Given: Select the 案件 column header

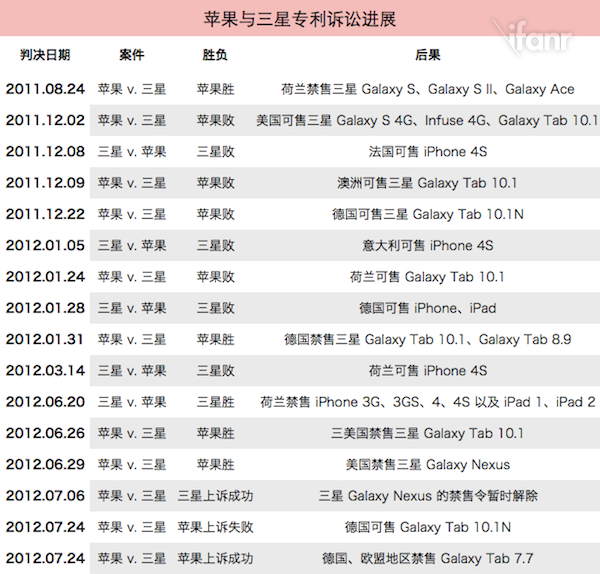Looking at the screenshot, I should point(131,54).
